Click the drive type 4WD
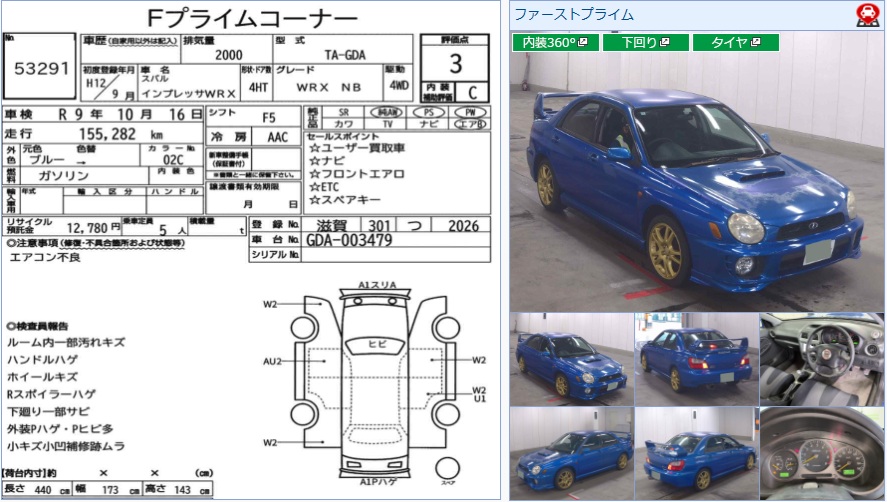Screen dimensions: 887x502 point(399,85)
